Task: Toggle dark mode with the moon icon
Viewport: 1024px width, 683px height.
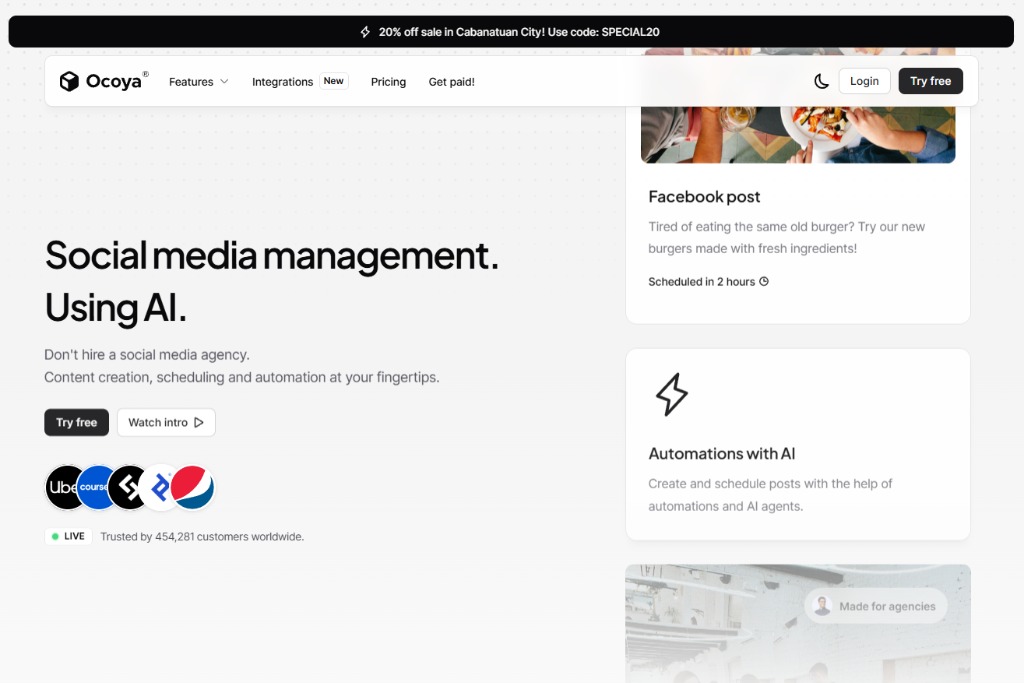Action: click(821, 82)
